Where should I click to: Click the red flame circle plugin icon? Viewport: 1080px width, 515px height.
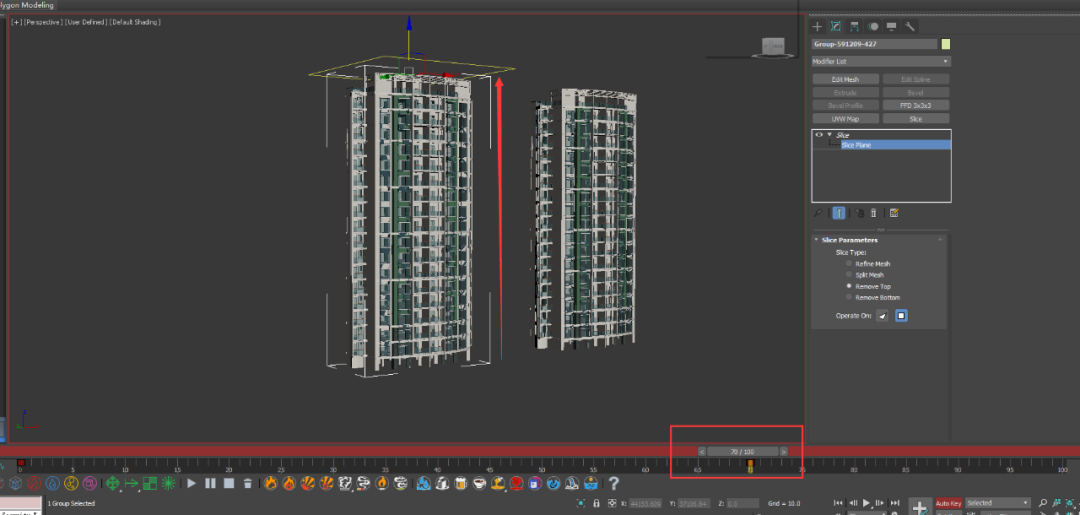coord(34,483)
